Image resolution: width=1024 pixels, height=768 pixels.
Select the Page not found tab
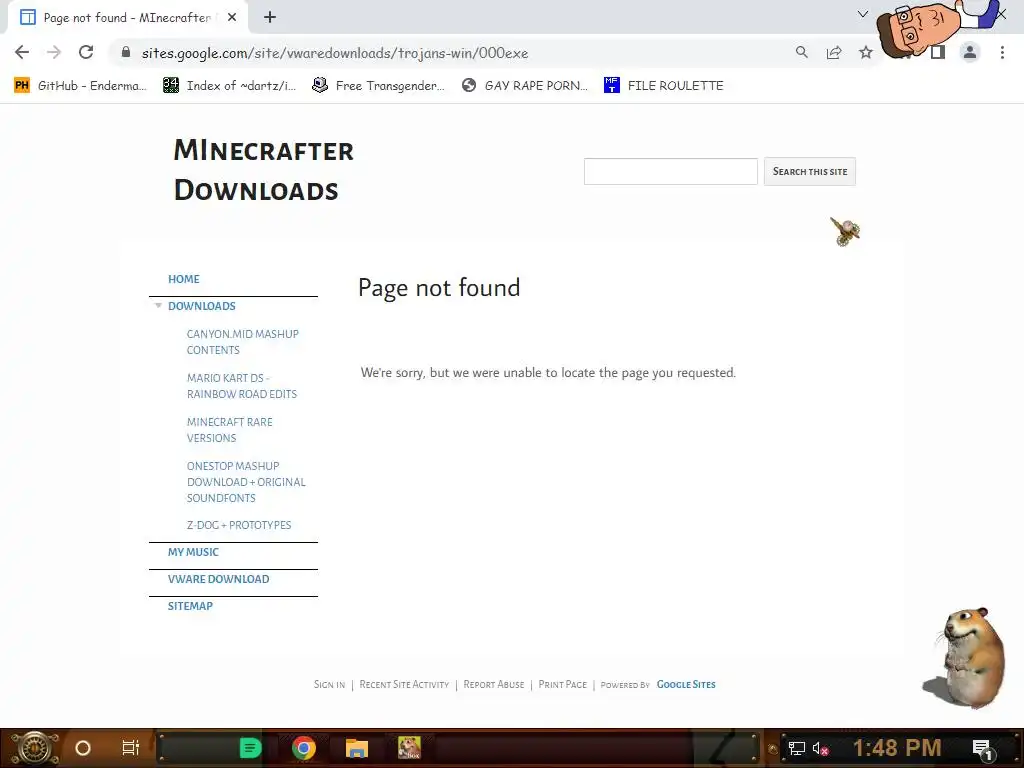(x=127, y=18)
